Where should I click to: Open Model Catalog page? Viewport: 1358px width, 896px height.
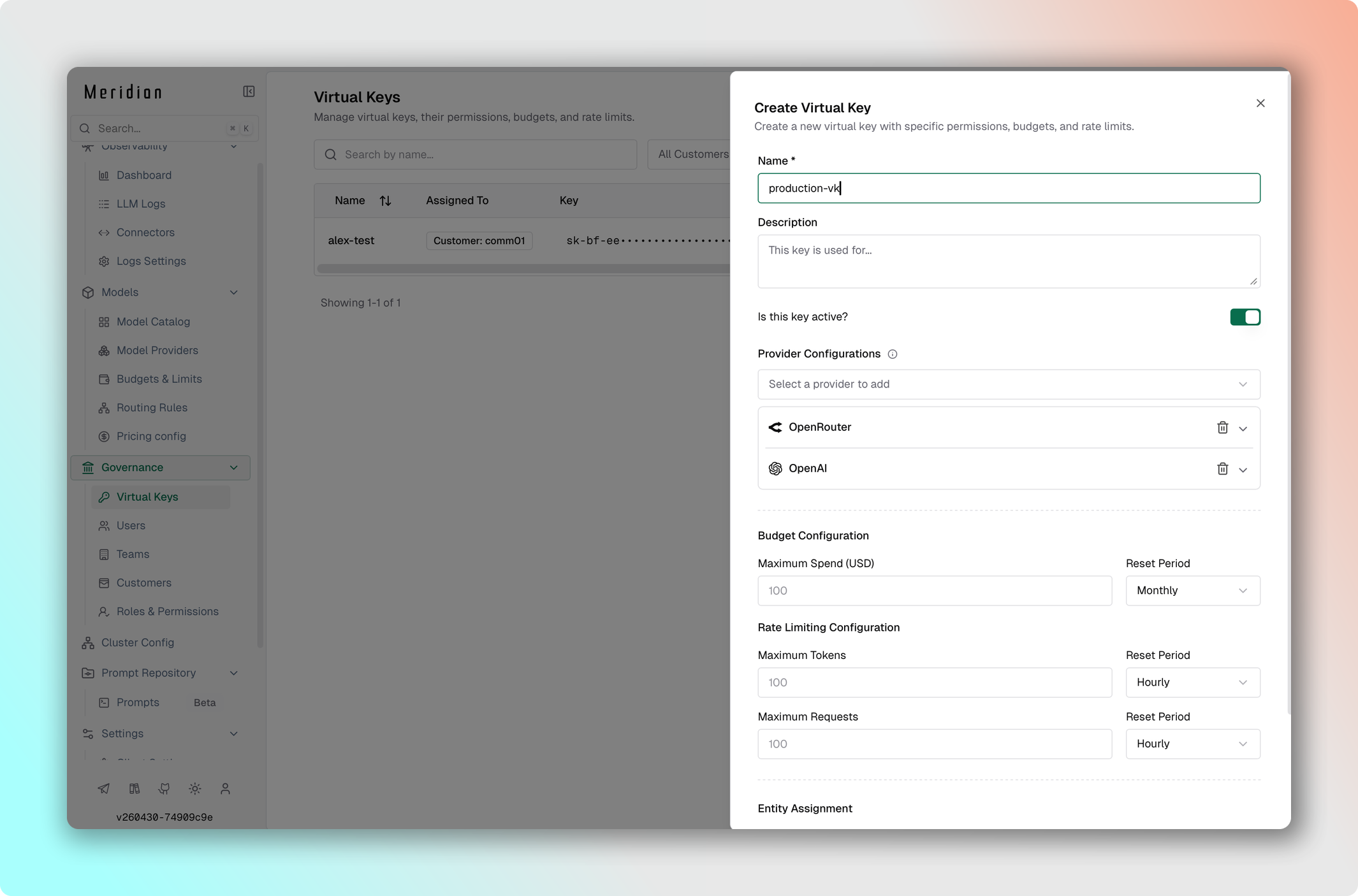point(153,322)
